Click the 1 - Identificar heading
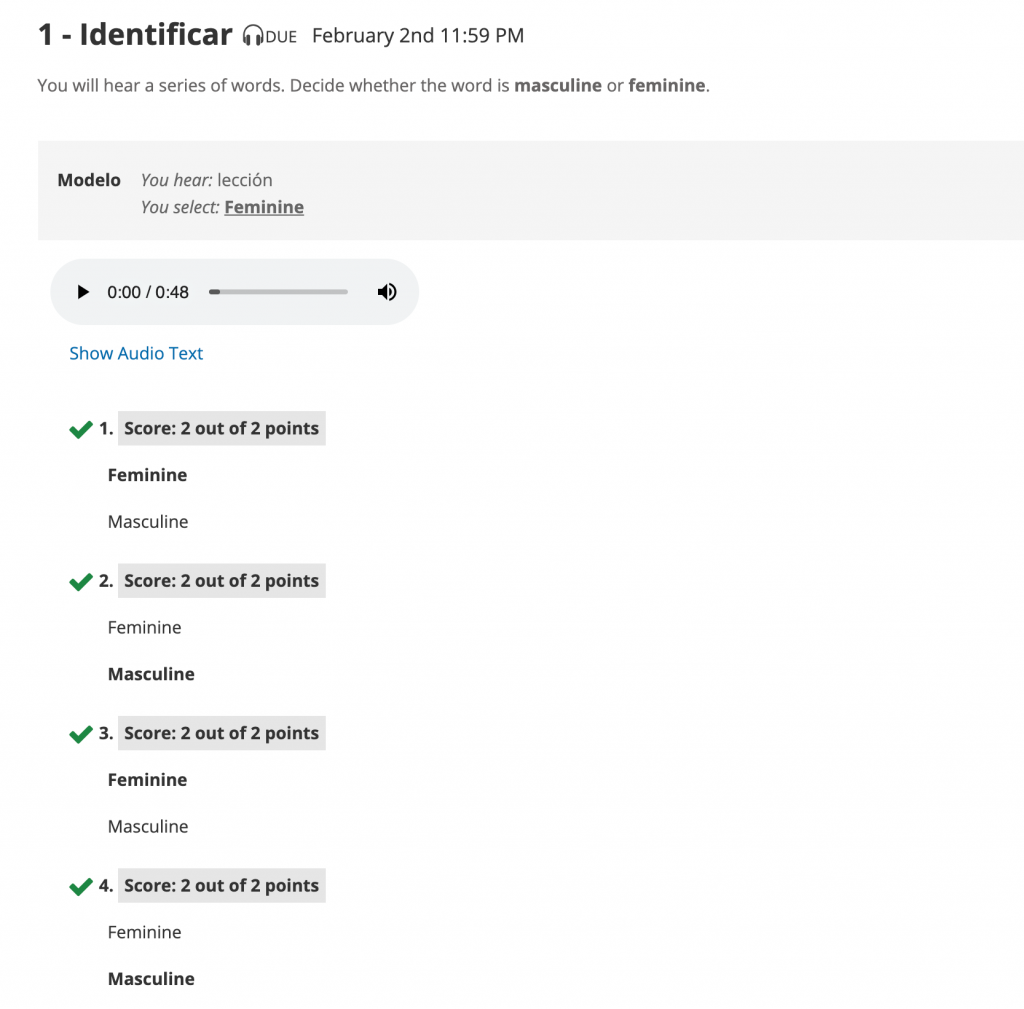The width and height of the screenshot is (1024, 1009). point(135,35)
